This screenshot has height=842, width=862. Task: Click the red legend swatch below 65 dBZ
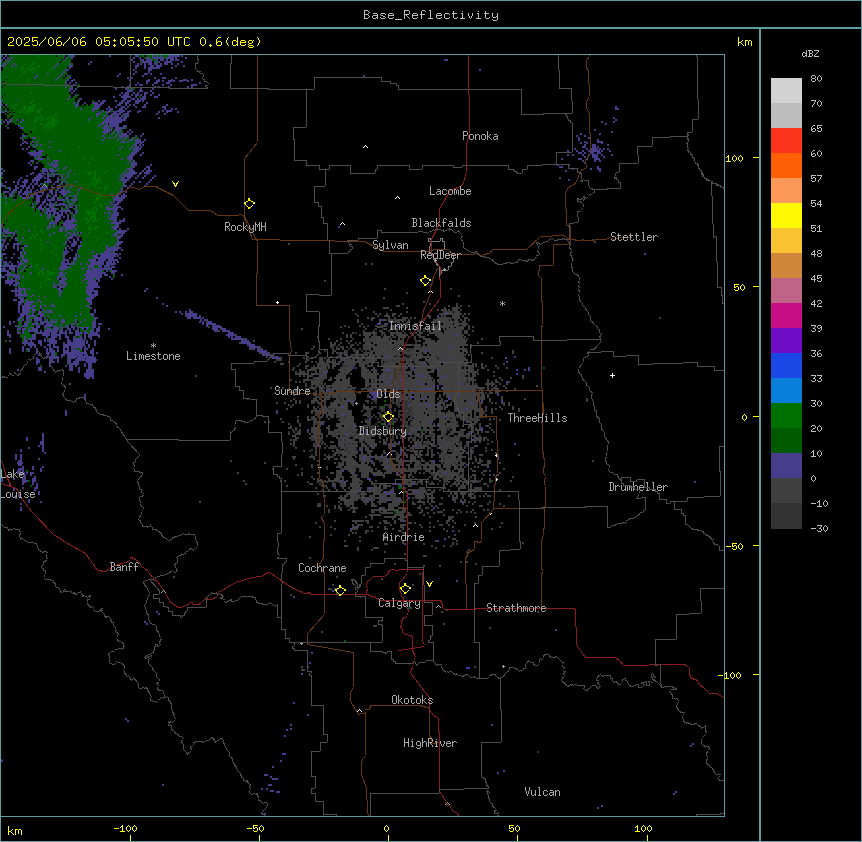click(786, 141)
